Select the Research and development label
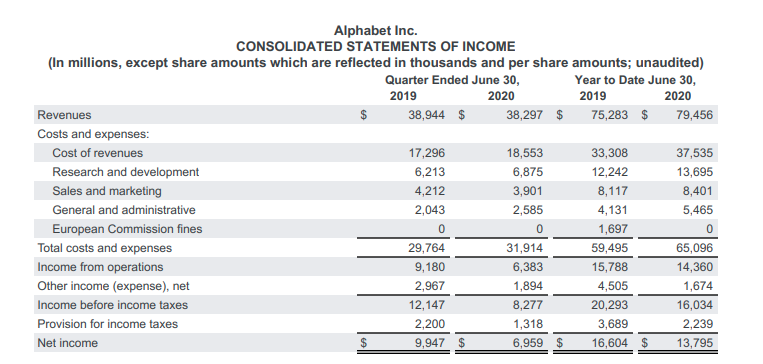This screenshot has width=763, height=364. (126, 172)
